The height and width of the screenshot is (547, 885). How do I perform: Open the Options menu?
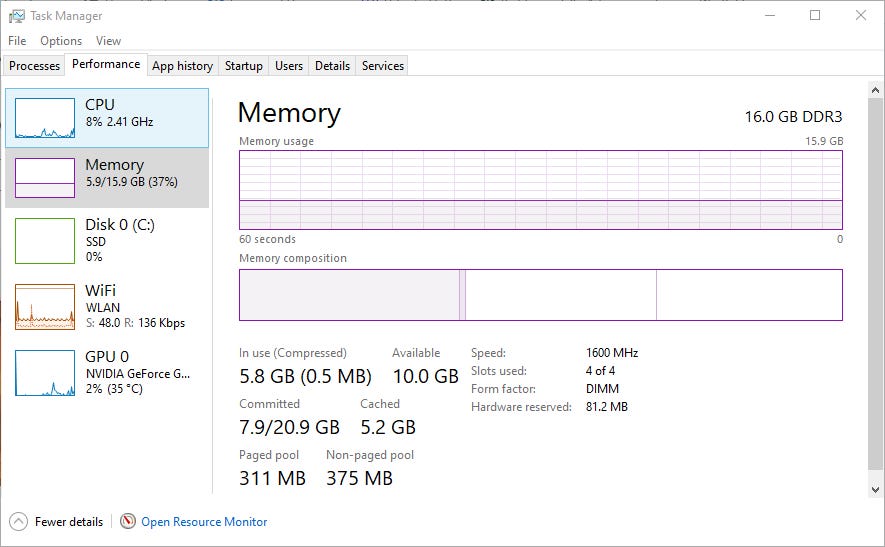(61, 41)
